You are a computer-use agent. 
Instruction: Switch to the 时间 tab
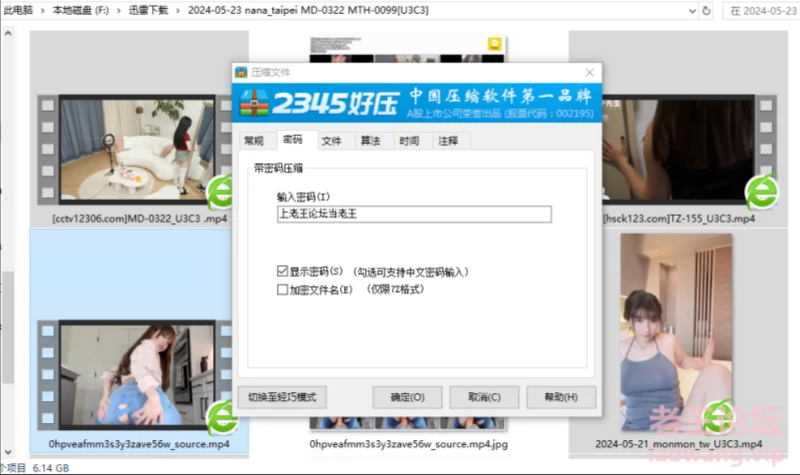click(x=409, y=141)
